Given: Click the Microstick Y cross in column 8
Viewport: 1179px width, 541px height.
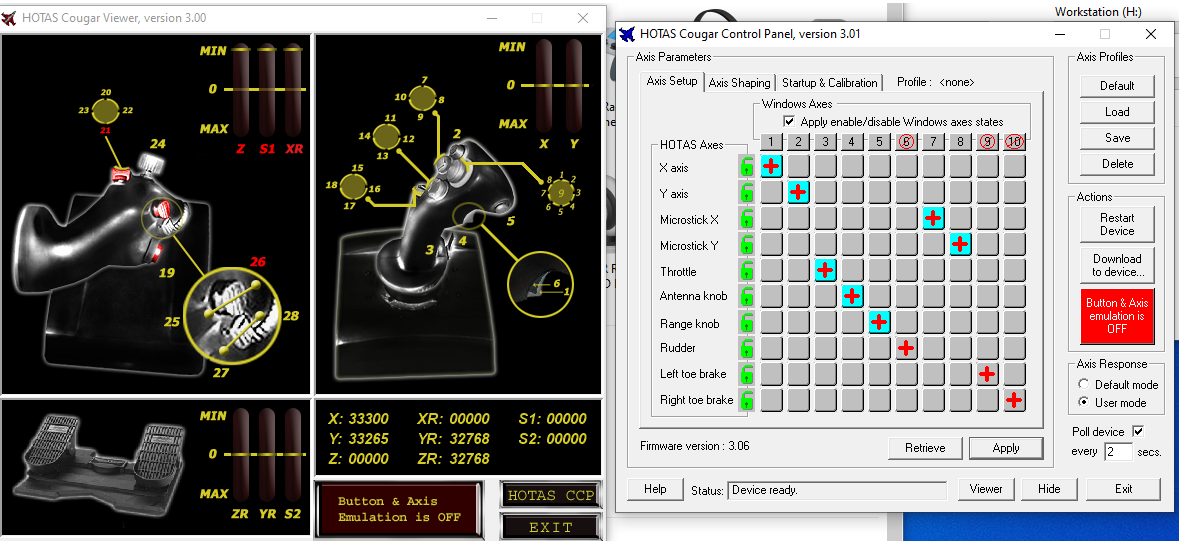Looking at the screenshot, I should [960, 244].
